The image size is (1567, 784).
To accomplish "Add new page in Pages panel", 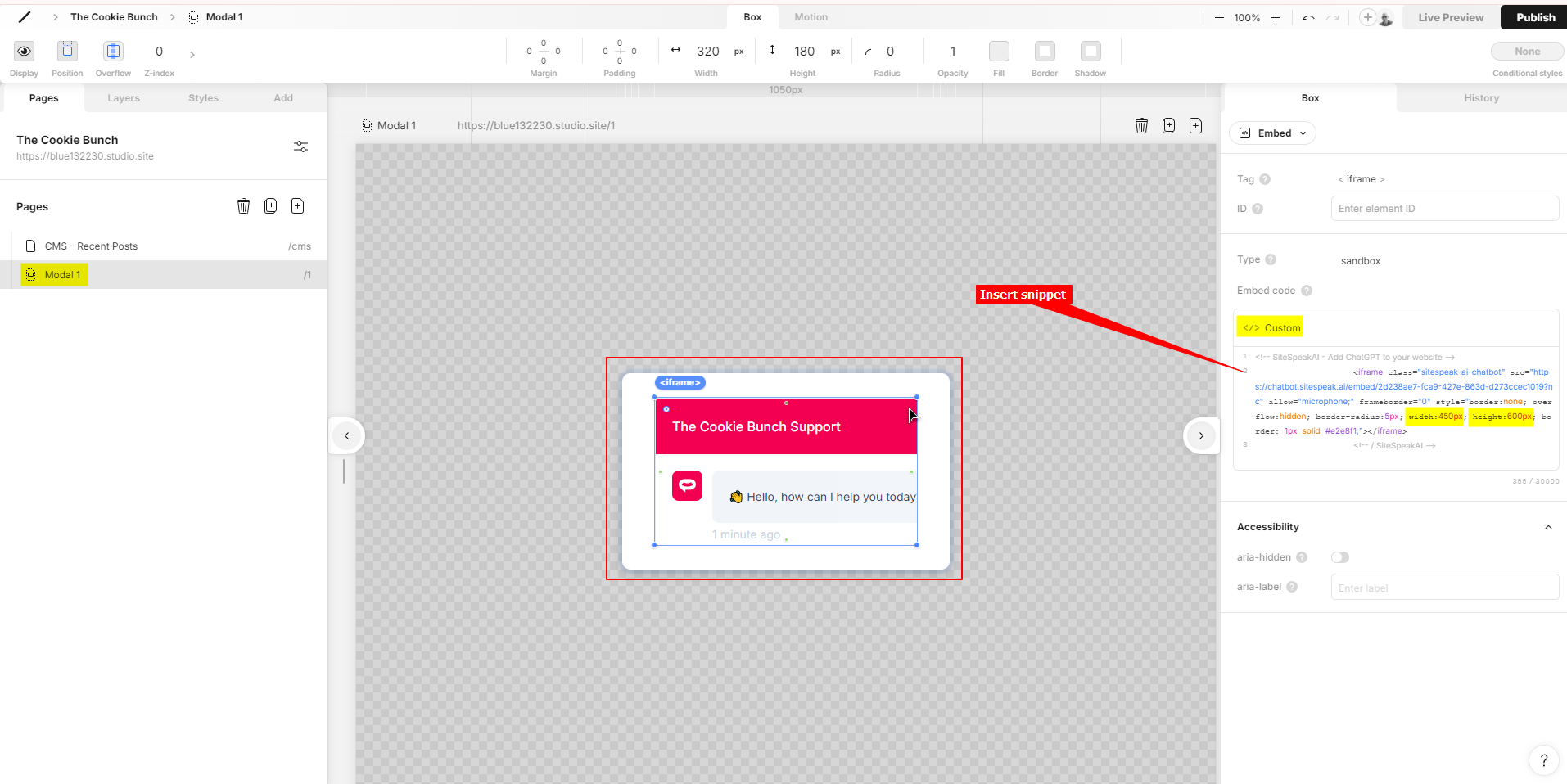I will (x=298, y=206).
